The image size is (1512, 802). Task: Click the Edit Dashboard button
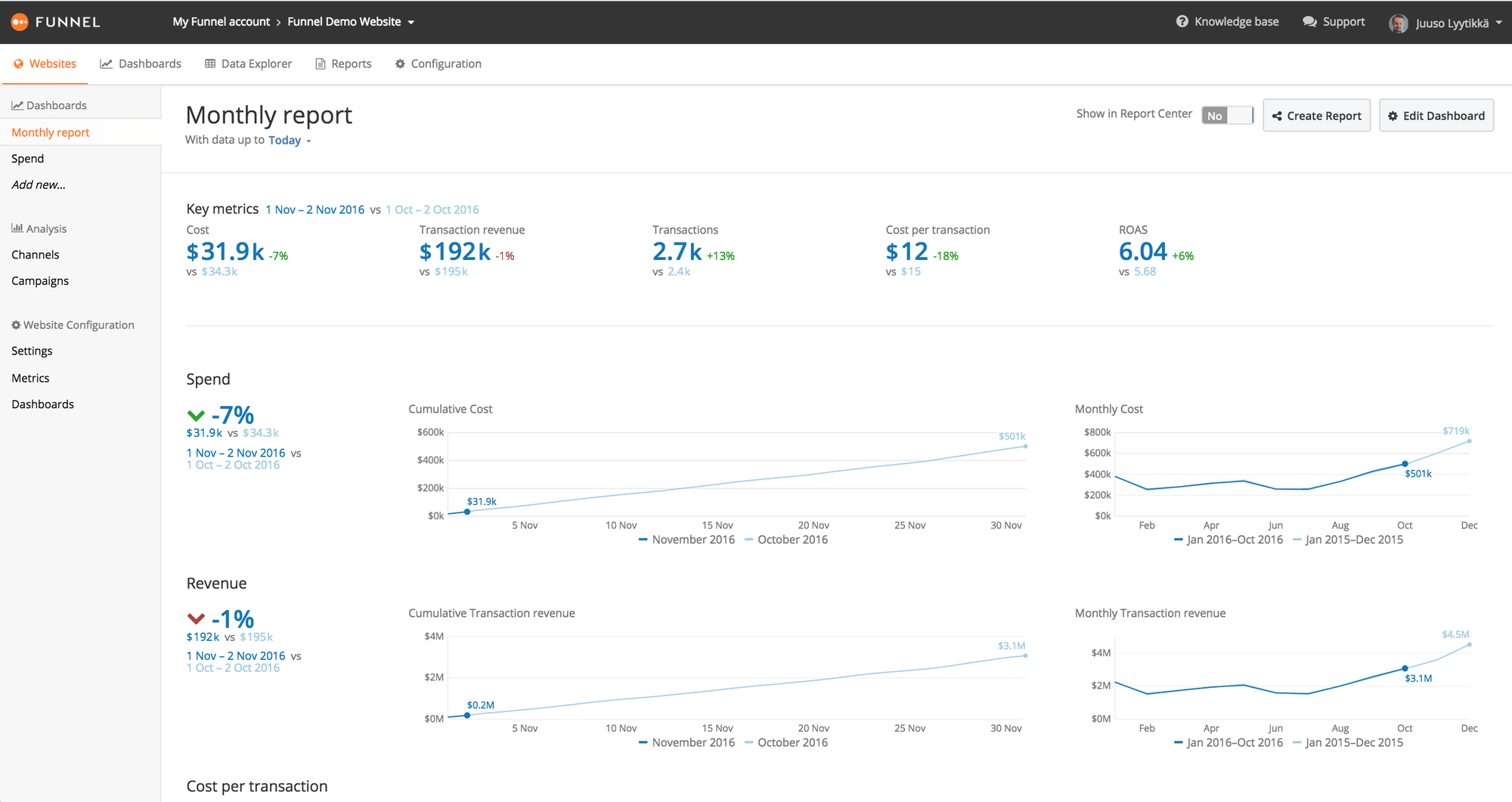coord(1436,115)
